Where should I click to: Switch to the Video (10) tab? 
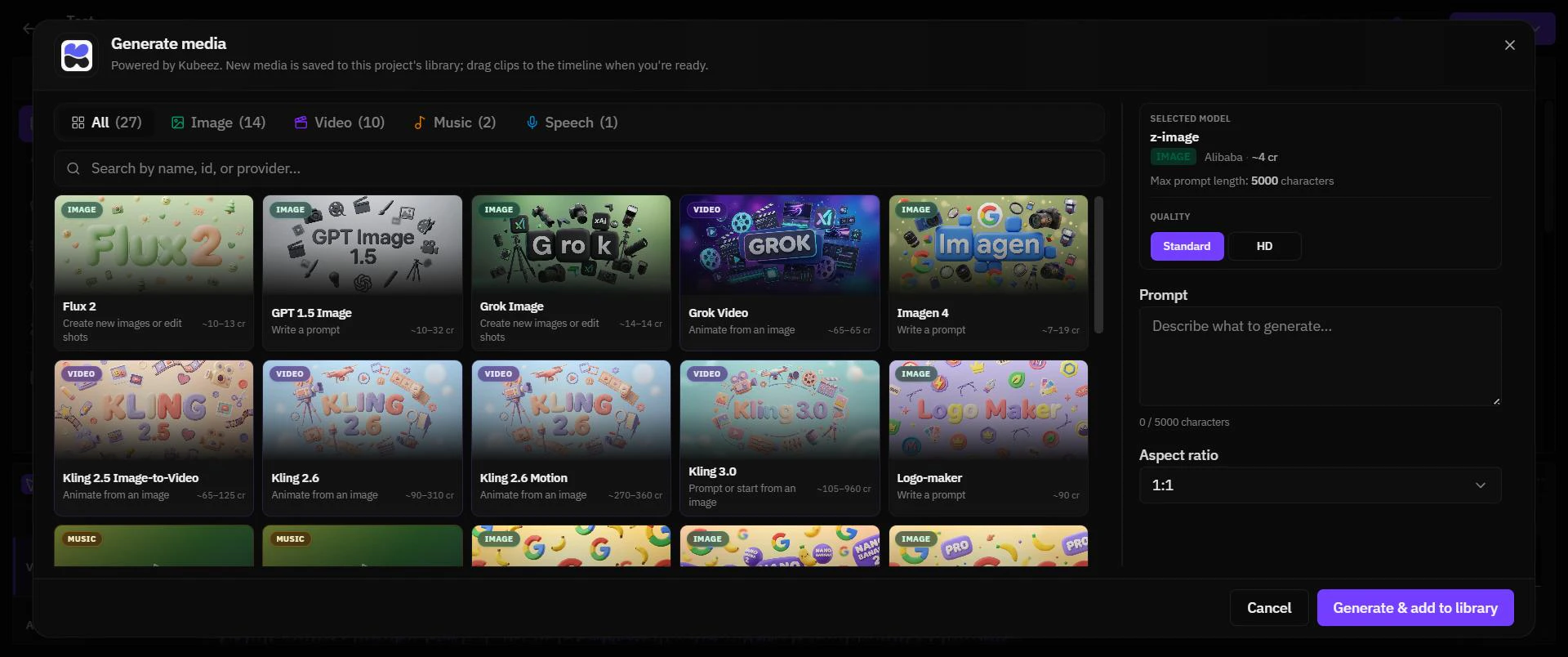339,123
